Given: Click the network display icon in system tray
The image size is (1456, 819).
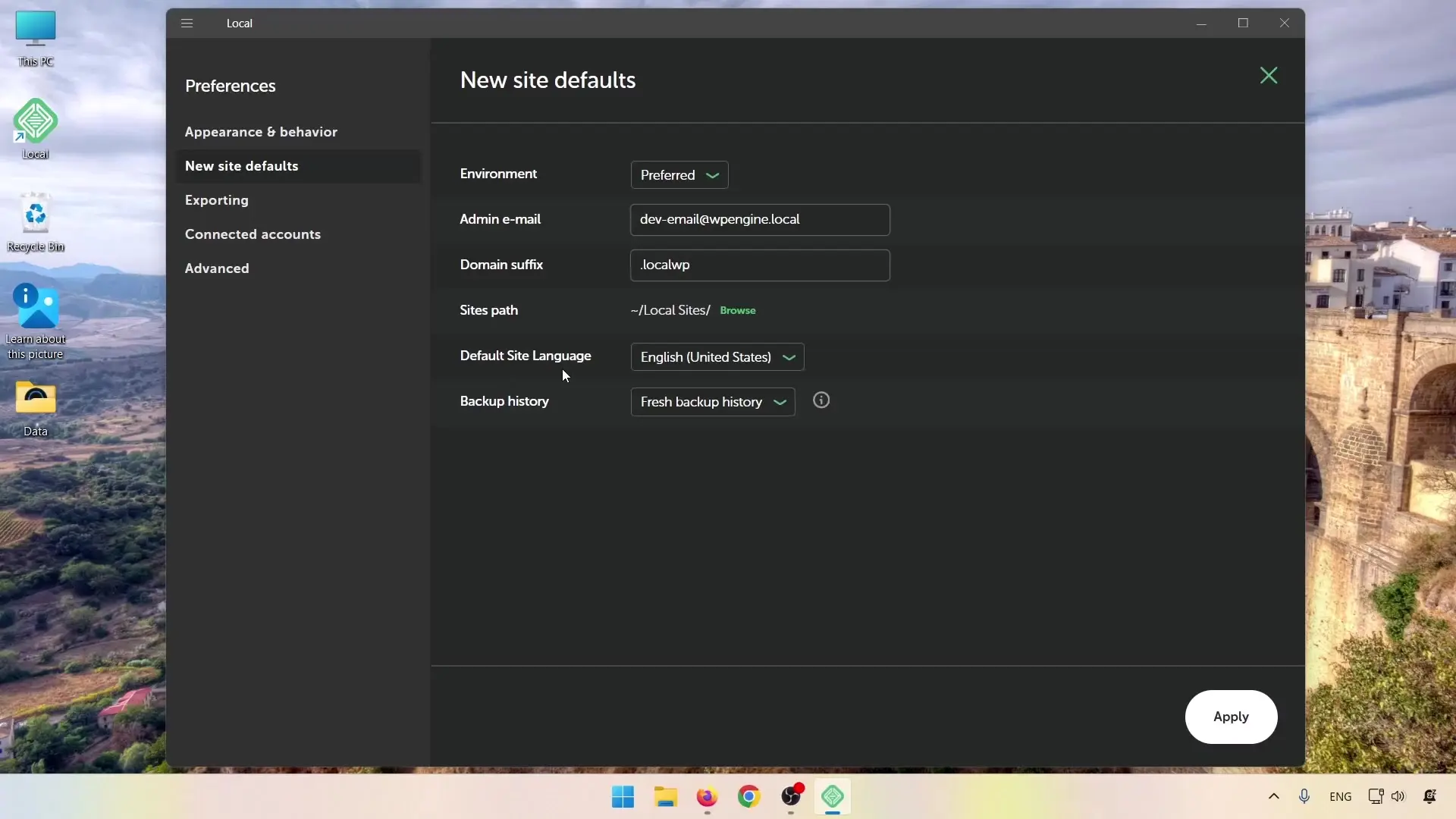Looking at the screenshot, I should (1376, 796).
